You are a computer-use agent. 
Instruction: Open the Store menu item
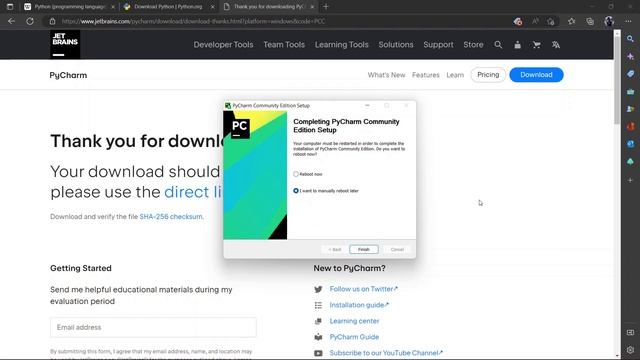pyautogui.click(x=473, y=44)
